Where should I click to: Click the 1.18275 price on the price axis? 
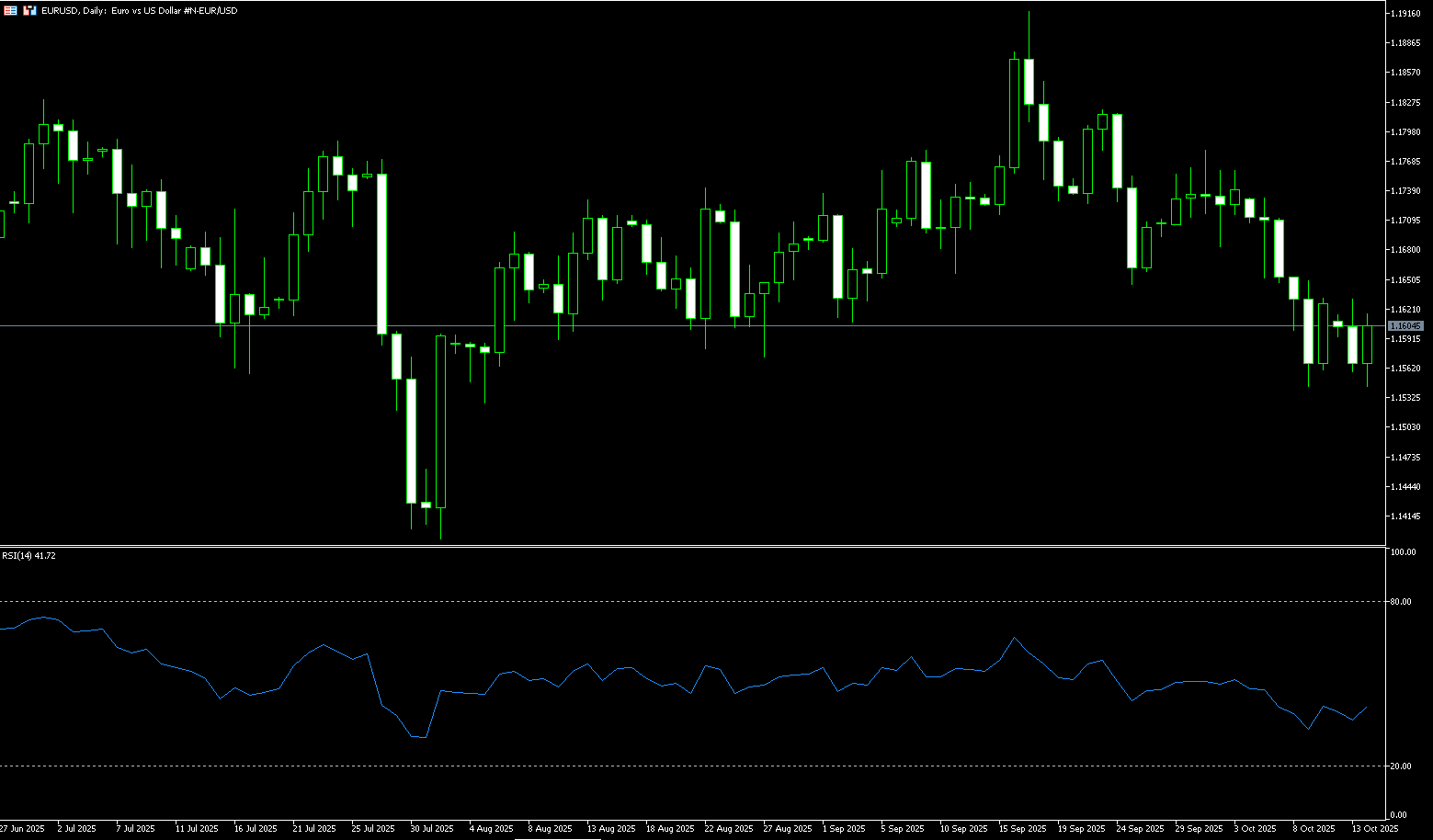[1405, 102]
